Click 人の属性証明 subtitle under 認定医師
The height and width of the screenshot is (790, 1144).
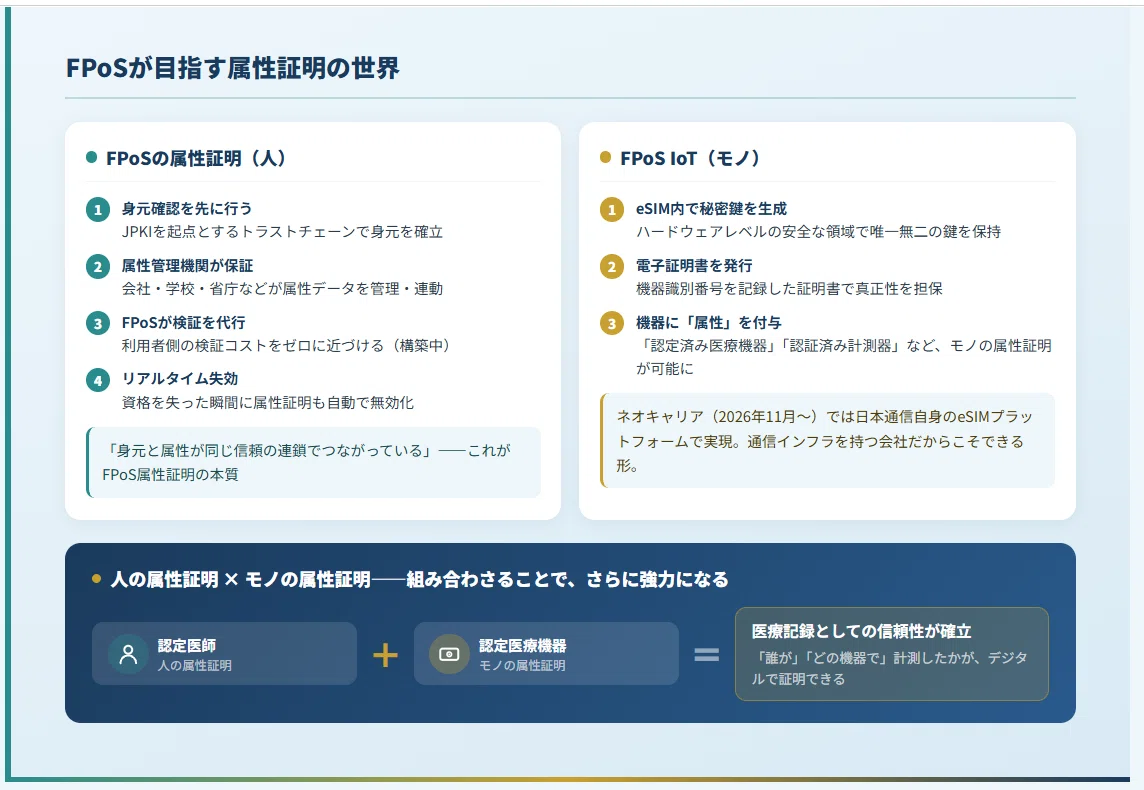(195, 666)
